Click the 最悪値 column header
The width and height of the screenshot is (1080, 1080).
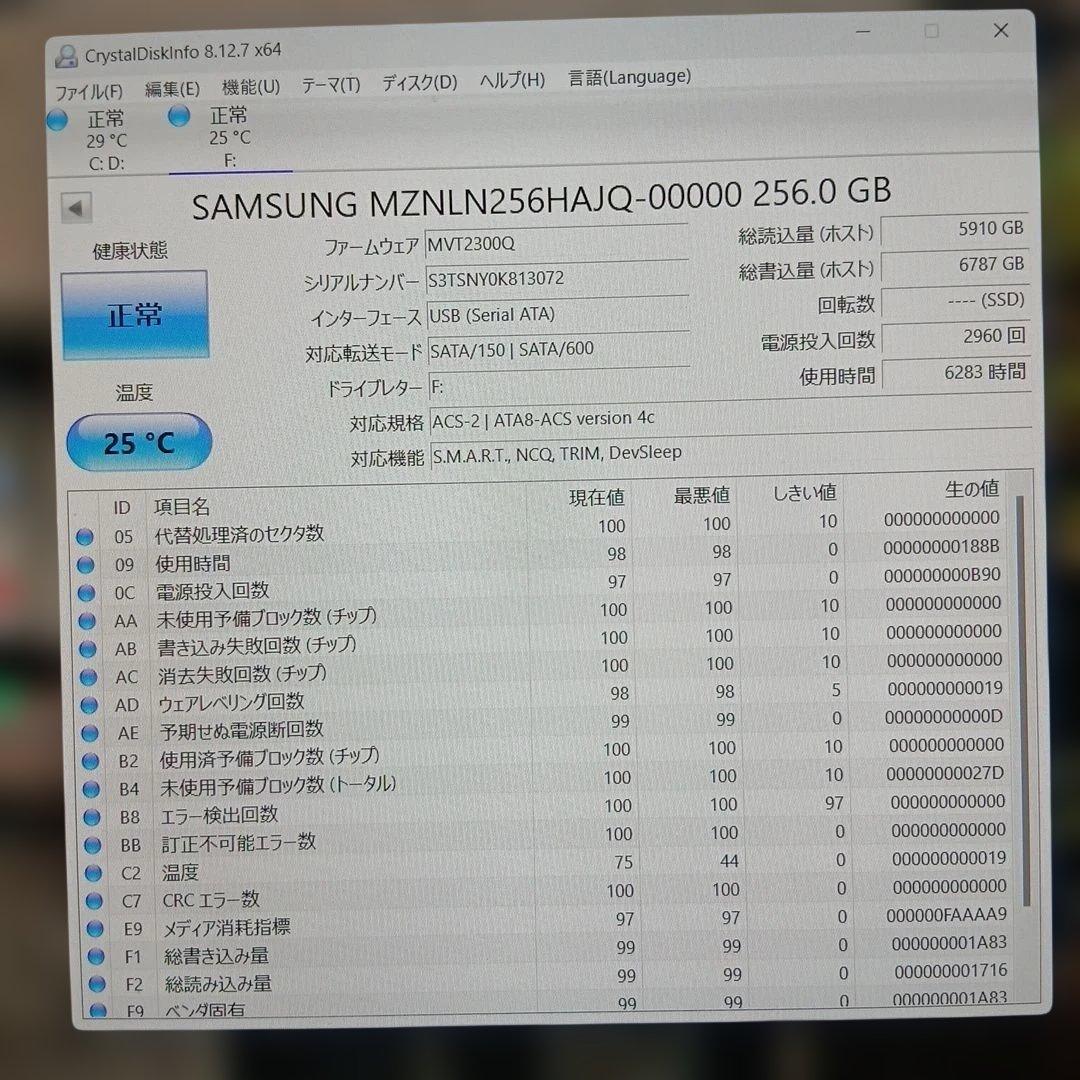[701, 495]
